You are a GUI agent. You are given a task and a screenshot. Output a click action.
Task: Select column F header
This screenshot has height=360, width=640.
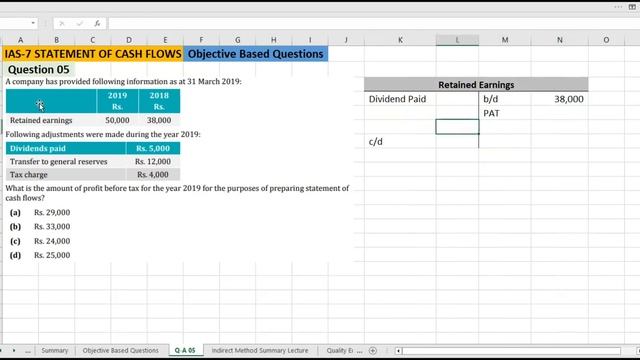[x=201, y=40]
